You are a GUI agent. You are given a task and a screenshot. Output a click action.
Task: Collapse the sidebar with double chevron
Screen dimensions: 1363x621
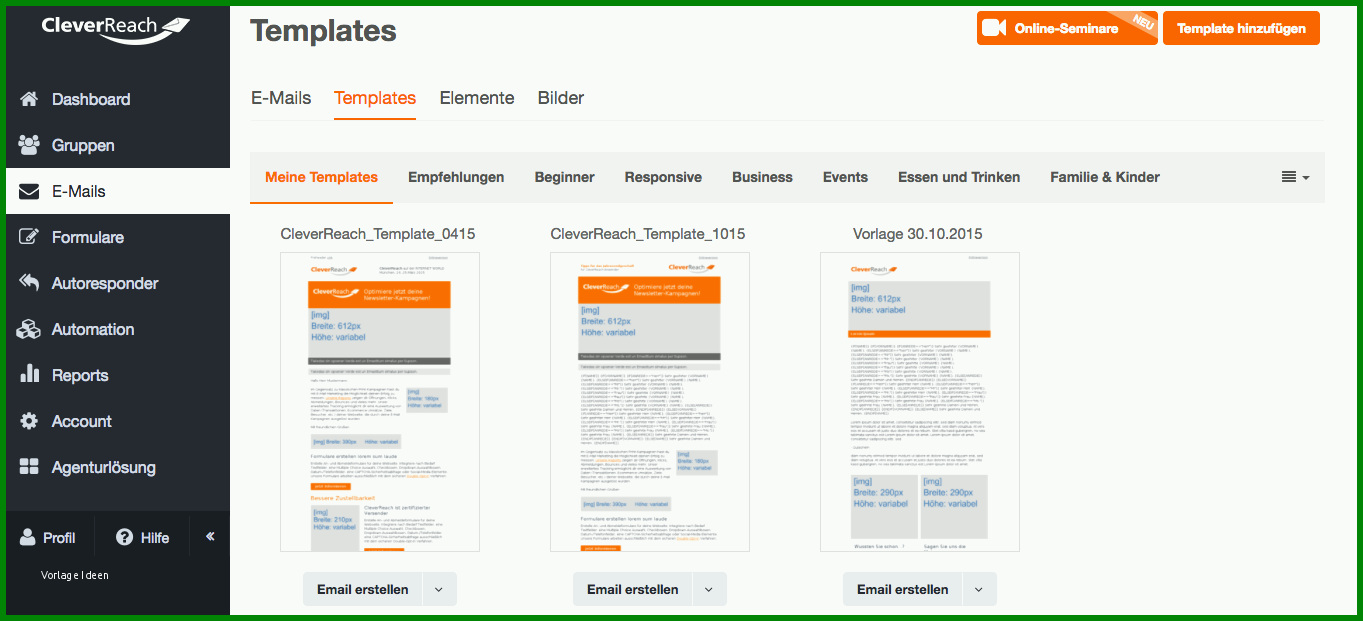pyautogui.click(x=210, y=537)
